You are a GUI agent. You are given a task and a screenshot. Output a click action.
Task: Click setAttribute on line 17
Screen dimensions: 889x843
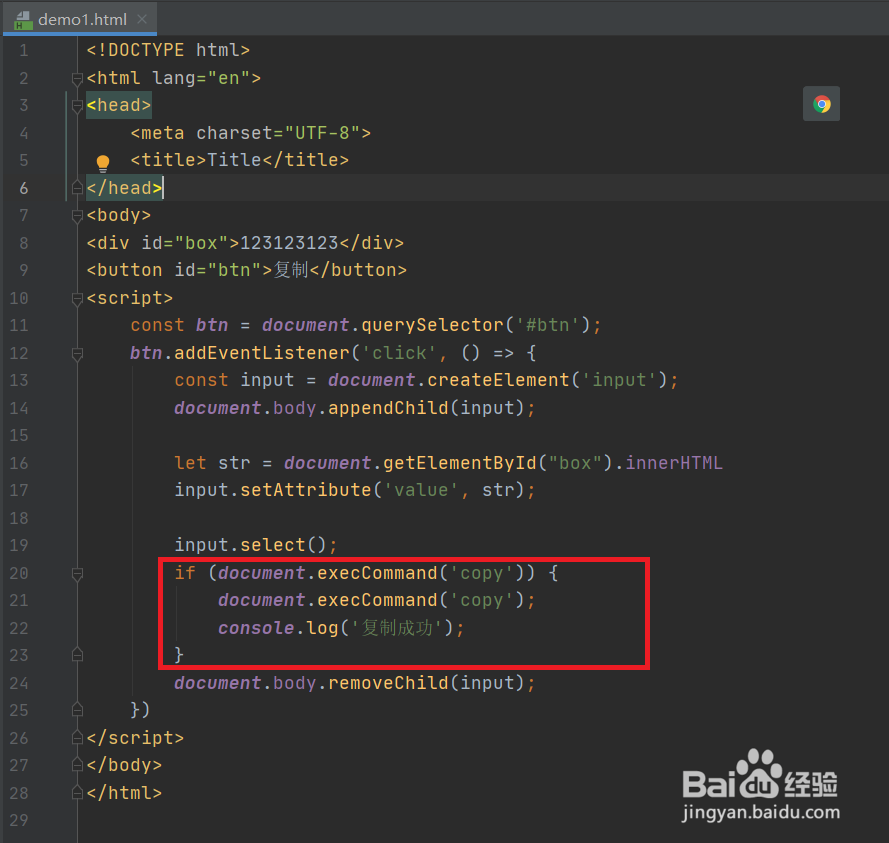(x=306, y=490)
